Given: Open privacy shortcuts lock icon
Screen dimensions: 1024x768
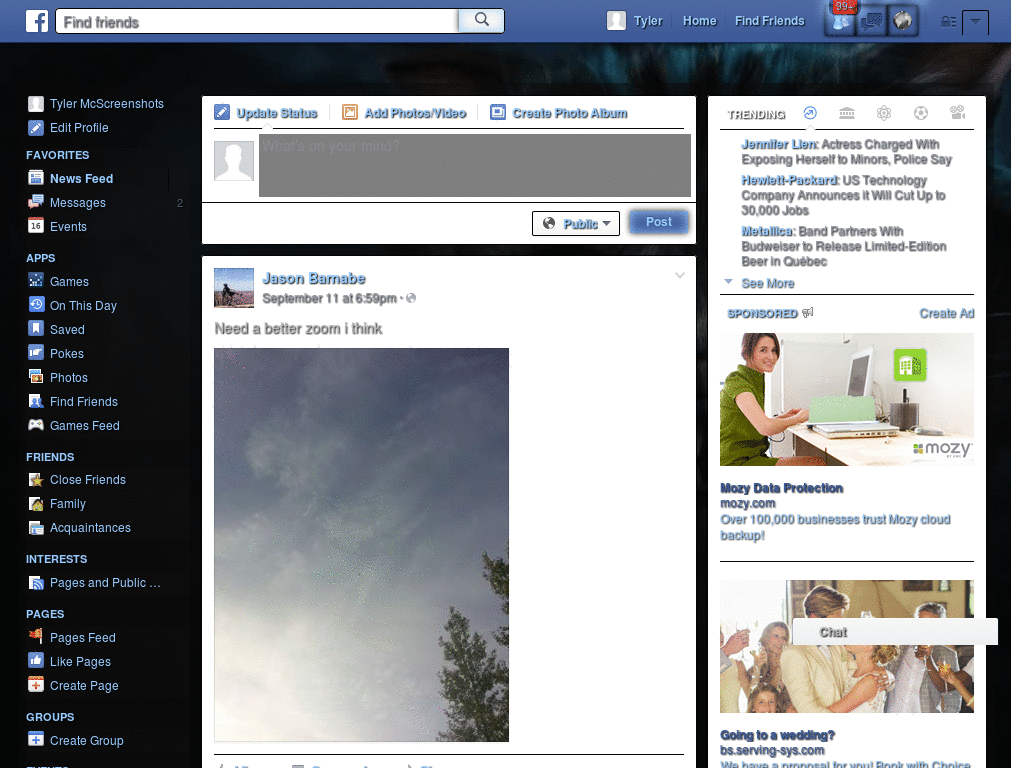Looking at the screenshot, I should tap(948, 22).
